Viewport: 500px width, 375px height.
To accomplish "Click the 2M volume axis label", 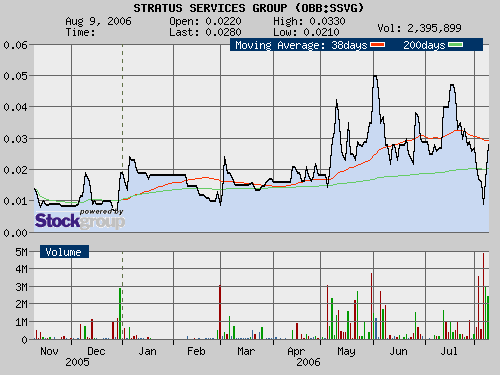I will 21,304.
